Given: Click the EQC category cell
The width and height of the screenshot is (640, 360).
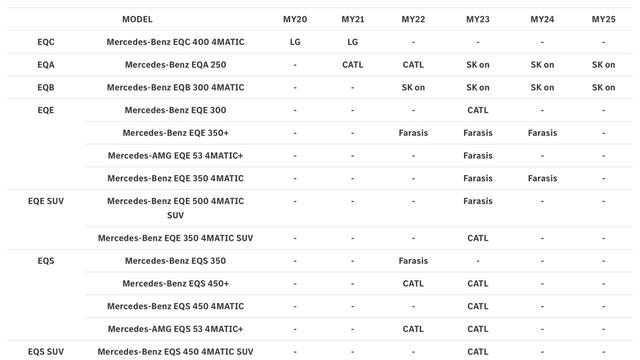Looking at the screenshot, I should coord(46,42).
